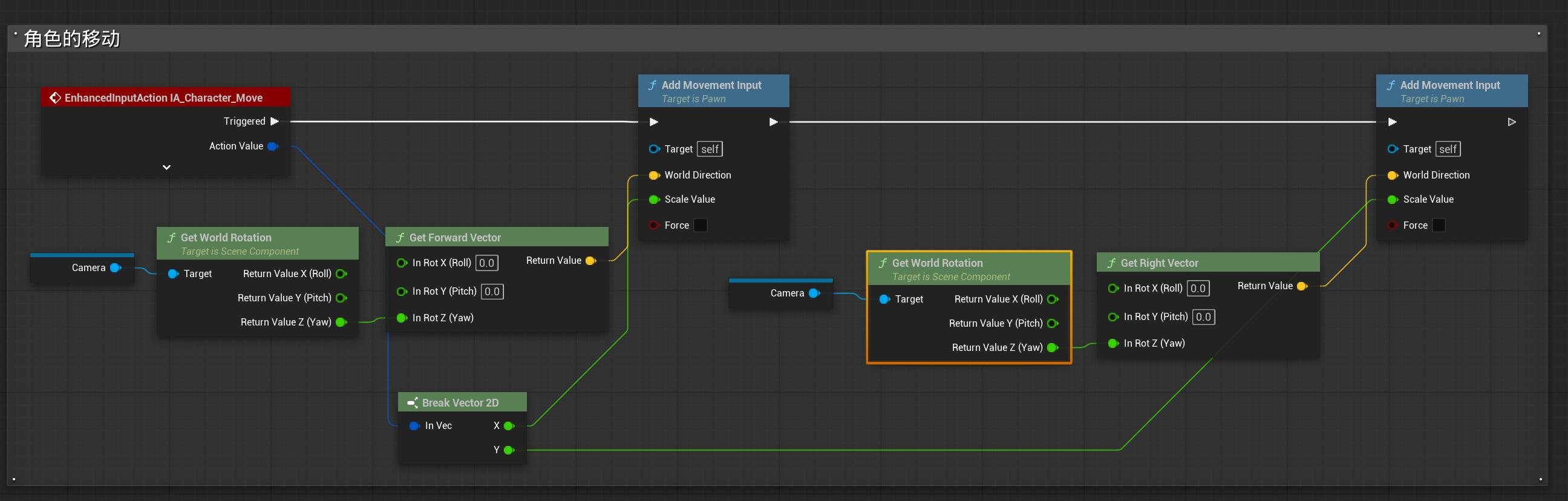Click the Triggered execution pin on EnhancedInputAction node
The width and height of the screenshot is (1568, 501).
275,121
